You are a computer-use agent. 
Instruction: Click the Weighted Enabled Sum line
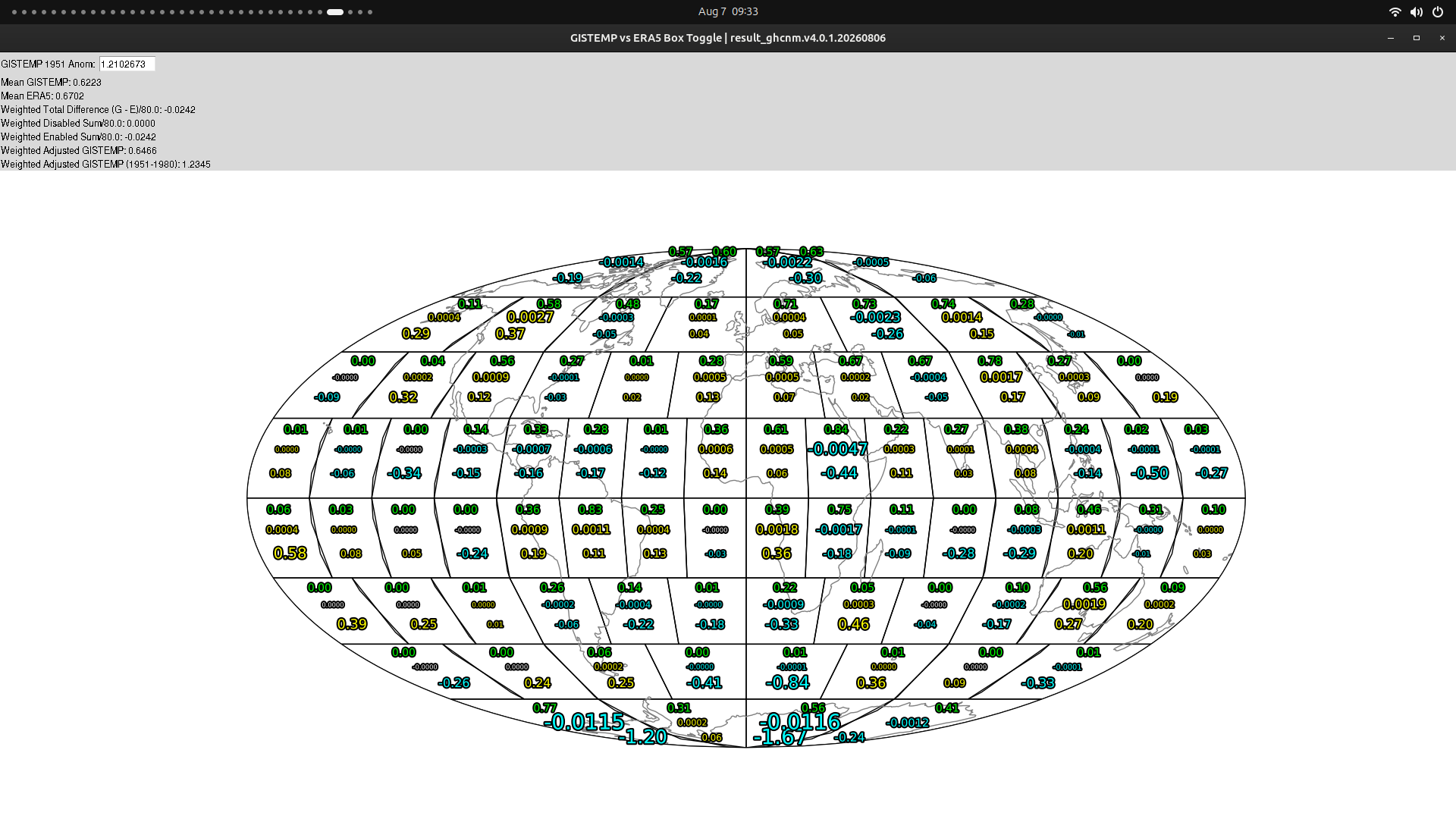(78, 136)
